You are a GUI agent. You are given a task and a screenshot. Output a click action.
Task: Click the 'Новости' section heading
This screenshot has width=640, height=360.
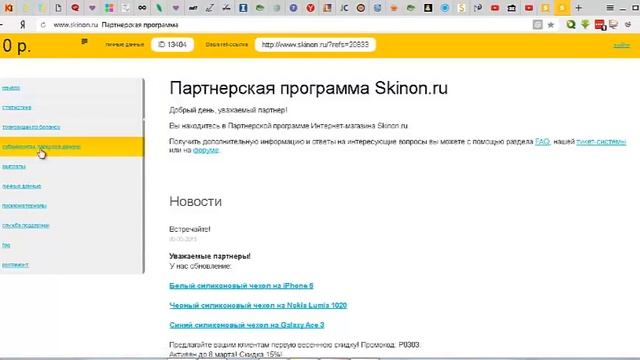pos(196,202)
